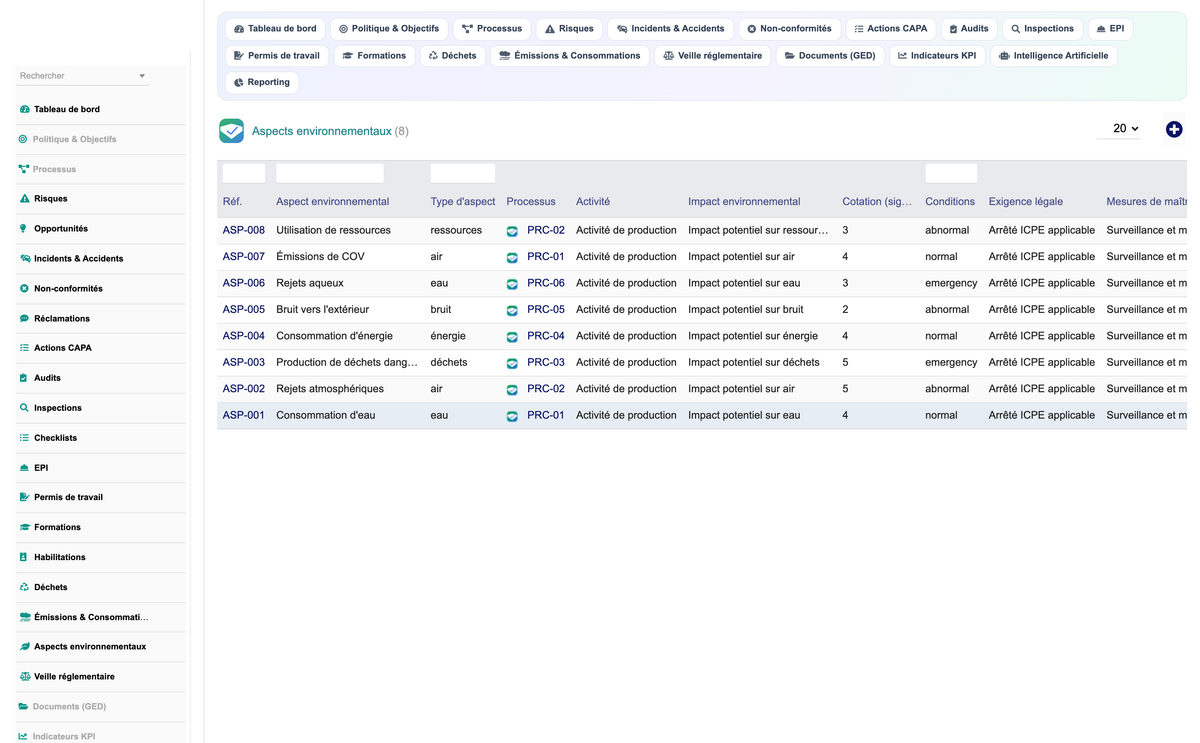Click the sidebar Permis de travail icon
The width and height of the screenshot is (1200, 743).
pos(25,497)
